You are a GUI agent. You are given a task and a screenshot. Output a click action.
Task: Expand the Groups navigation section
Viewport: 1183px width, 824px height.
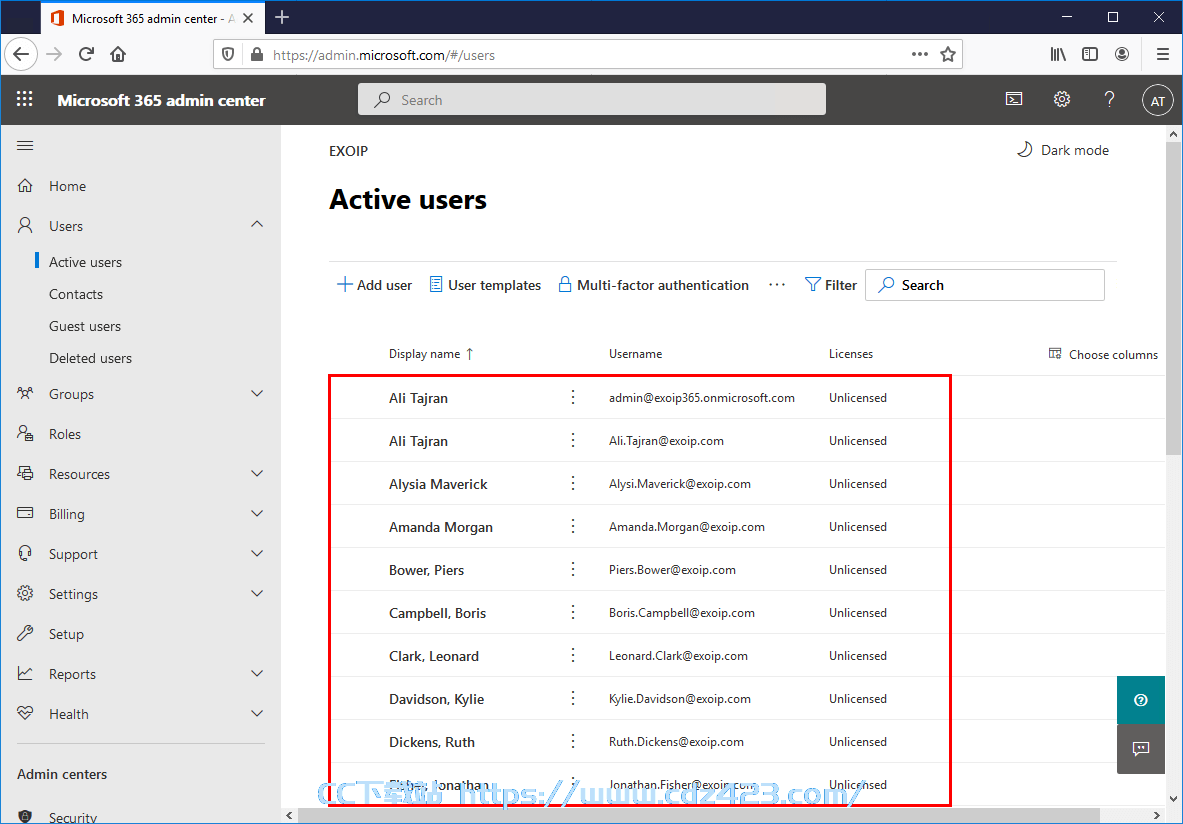257,393
